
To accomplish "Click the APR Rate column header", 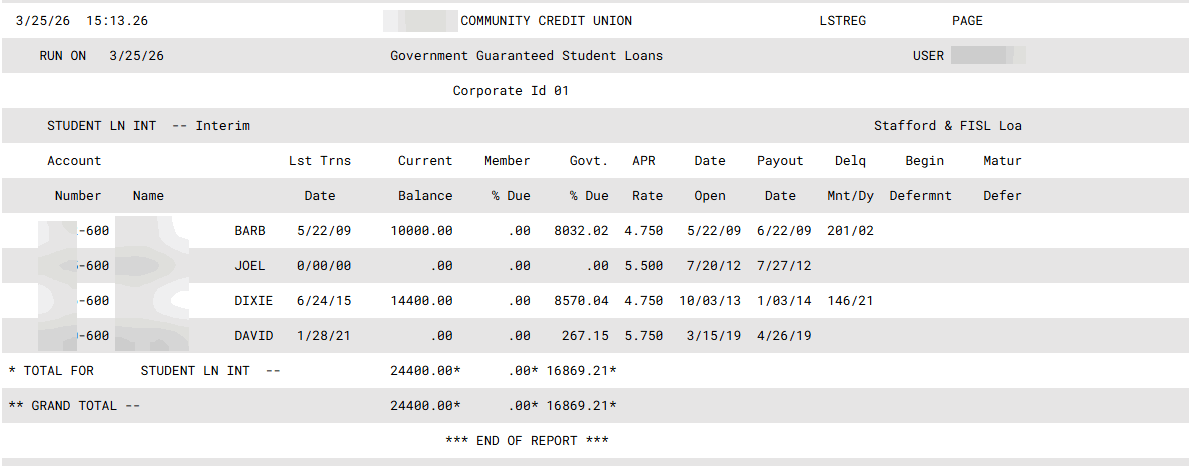I will (644, 178).
